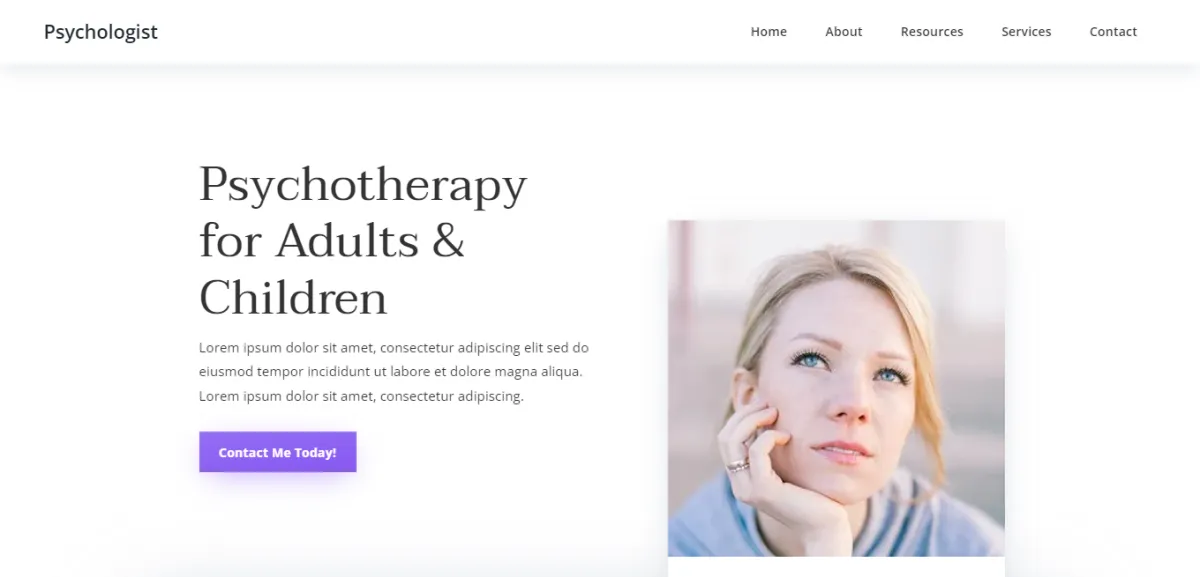
Task: Click the blank header area beside the logo
Action: coord(450,31)
